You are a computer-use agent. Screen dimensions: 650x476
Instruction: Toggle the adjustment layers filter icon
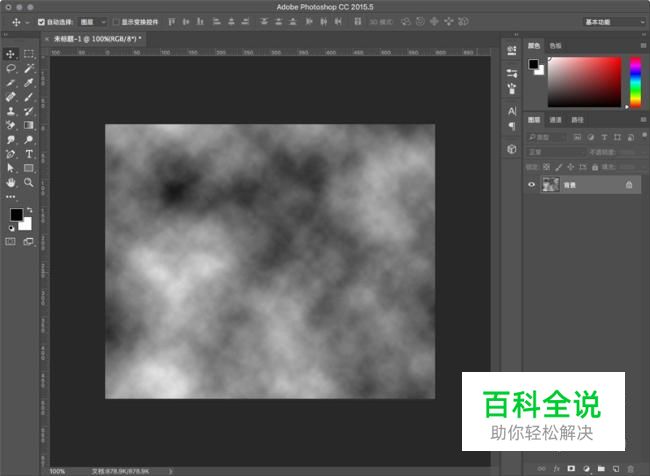(x=590, y=137)
